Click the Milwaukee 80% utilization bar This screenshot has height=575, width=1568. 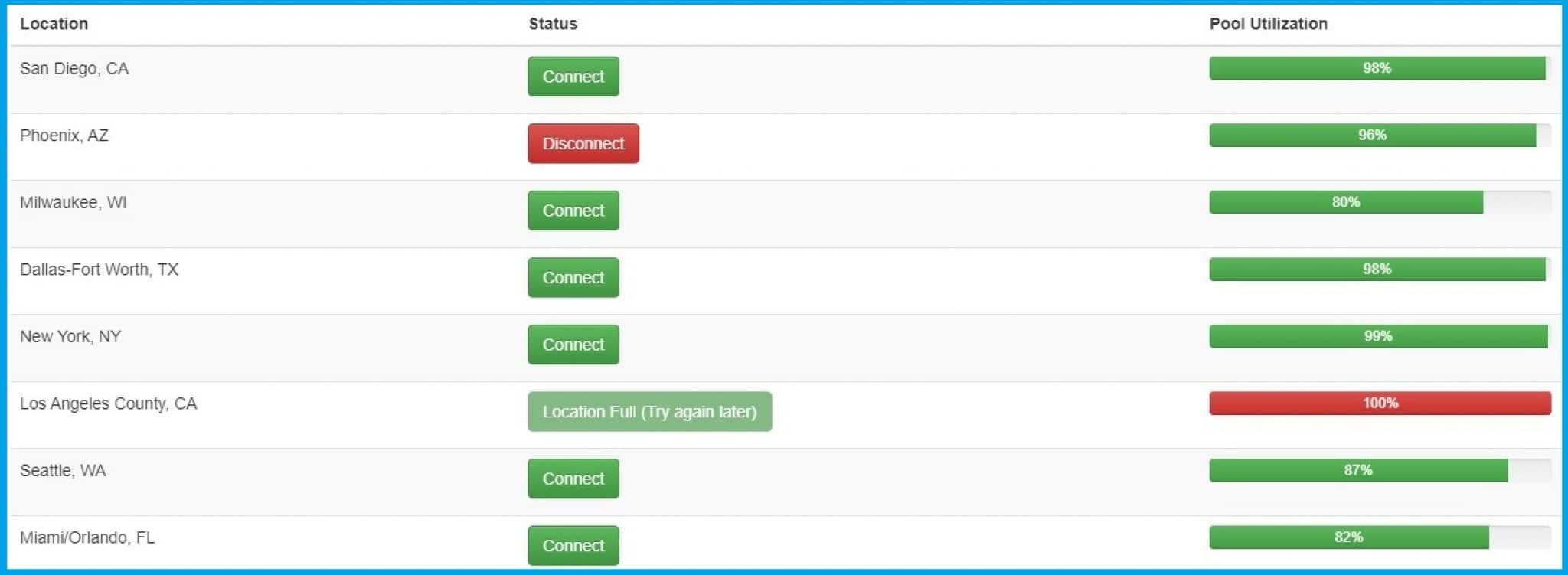1380,202
